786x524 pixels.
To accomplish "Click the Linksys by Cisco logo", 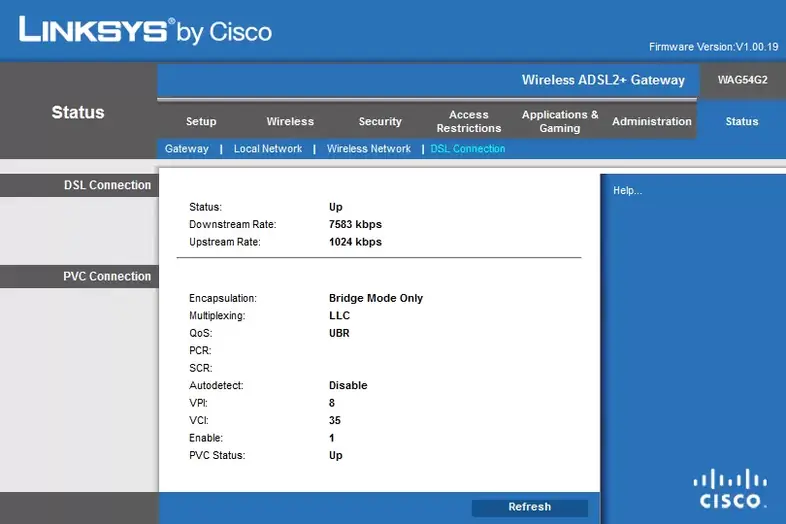I will click(145, 30).
